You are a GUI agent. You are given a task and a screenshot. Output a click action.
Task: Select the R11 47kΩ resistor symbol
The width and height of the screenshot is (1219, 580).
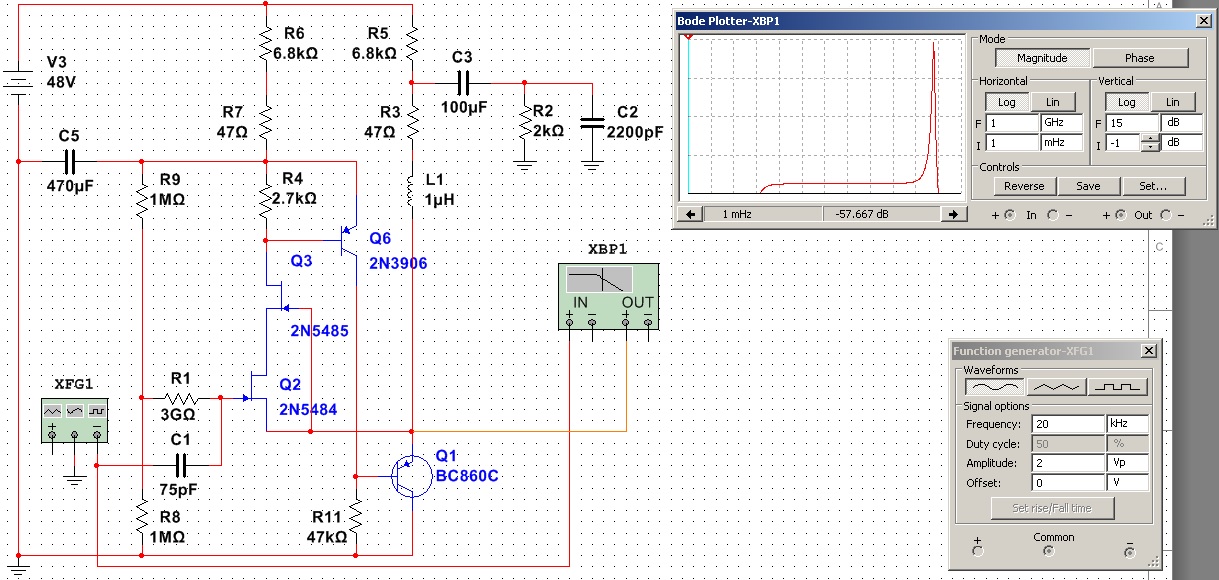355,518
